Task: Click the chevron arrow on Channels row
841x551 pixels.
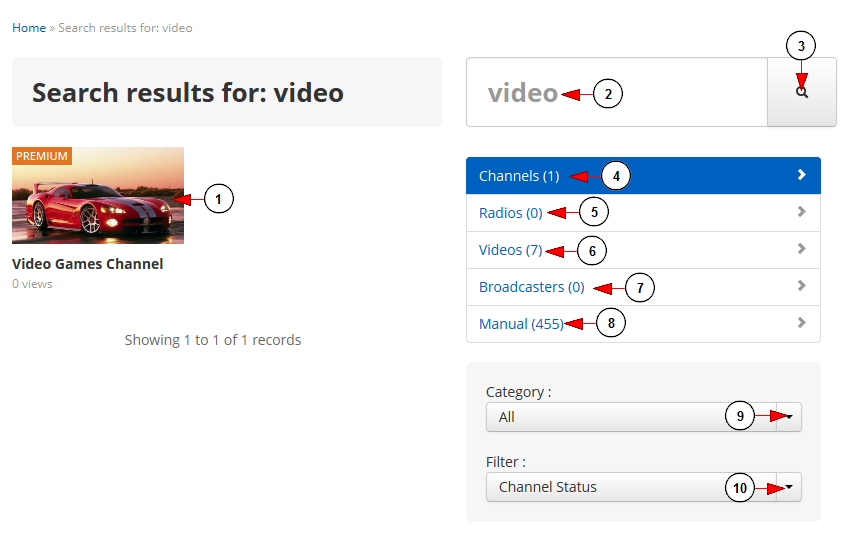Action: click(801, 175)
